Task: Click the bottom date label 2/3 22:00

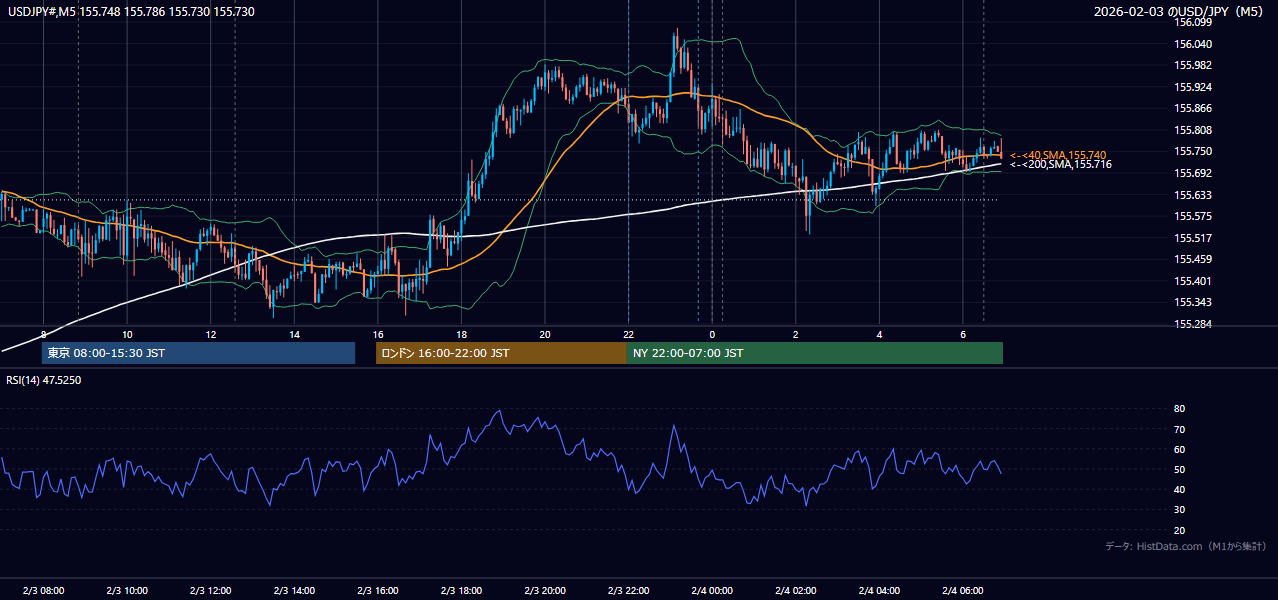Action: (628, 590)
